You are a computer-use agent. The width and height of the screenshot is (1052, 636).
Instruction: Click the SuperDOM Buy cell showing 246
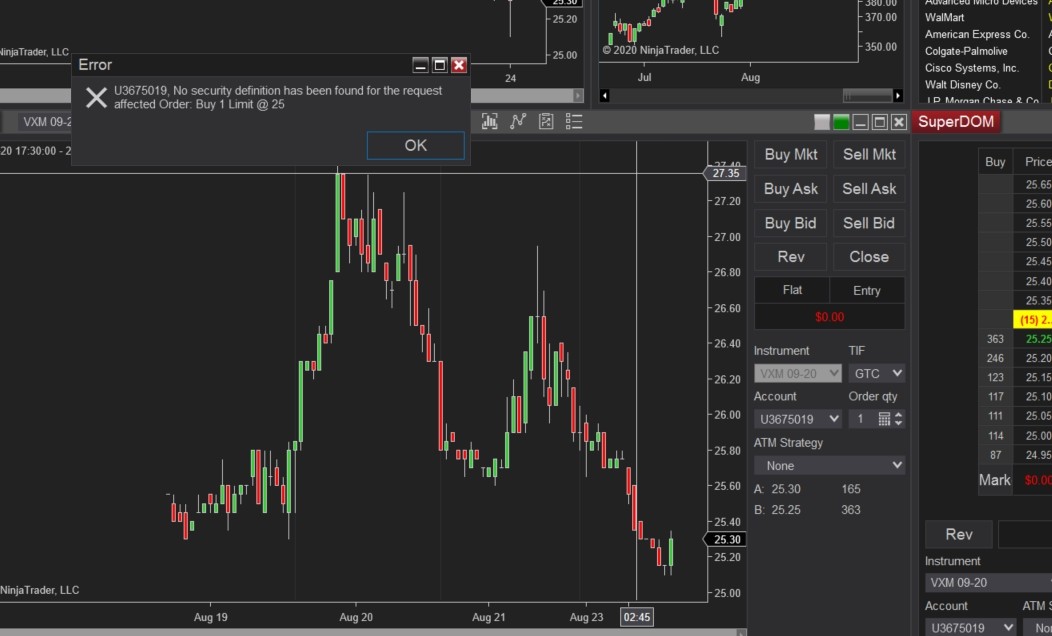996,359
